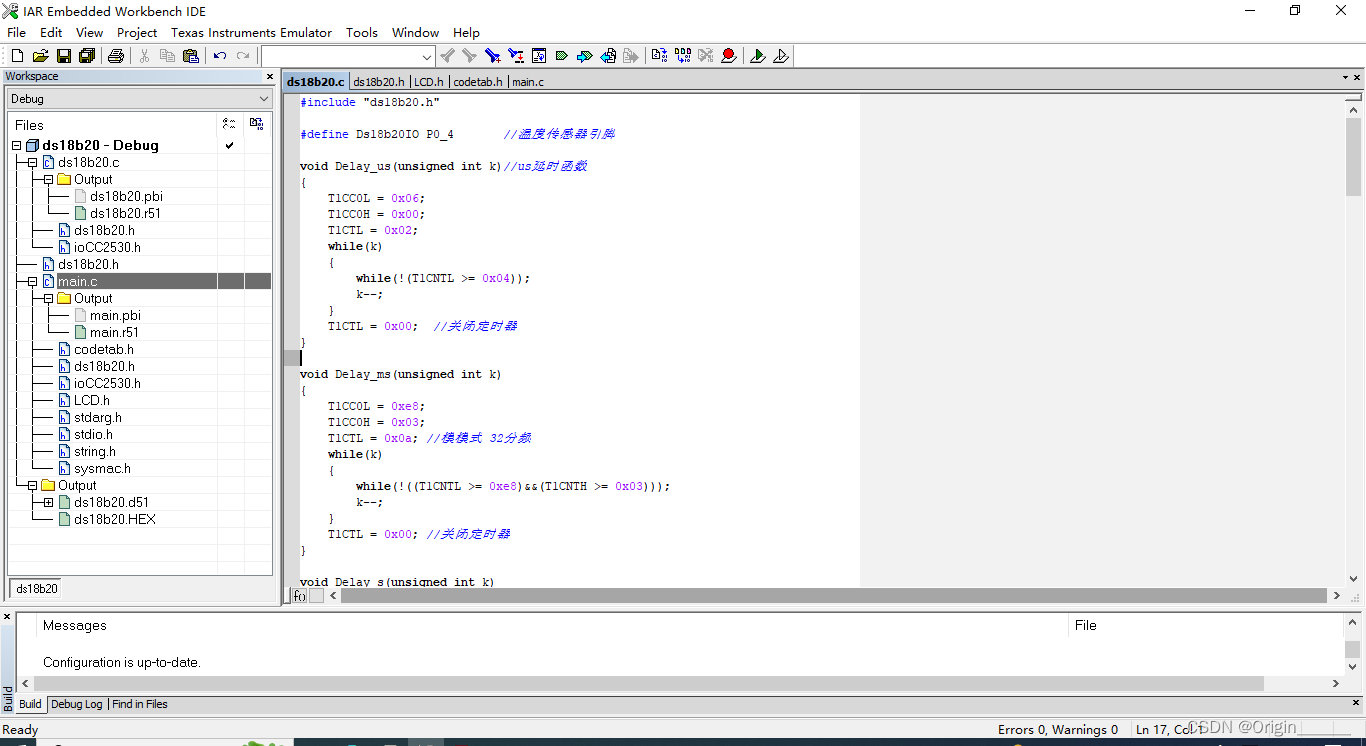Click Debug without Downloading toolbar icon
This screenshot has height=746, width=1366.
click(781, 56)
